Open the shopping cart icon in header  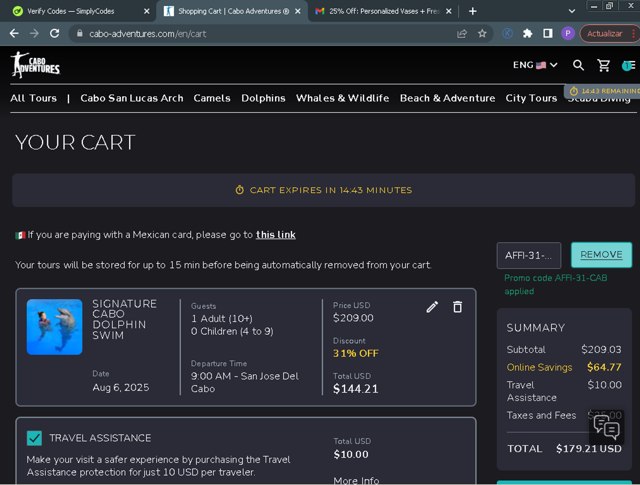[603, 65]
